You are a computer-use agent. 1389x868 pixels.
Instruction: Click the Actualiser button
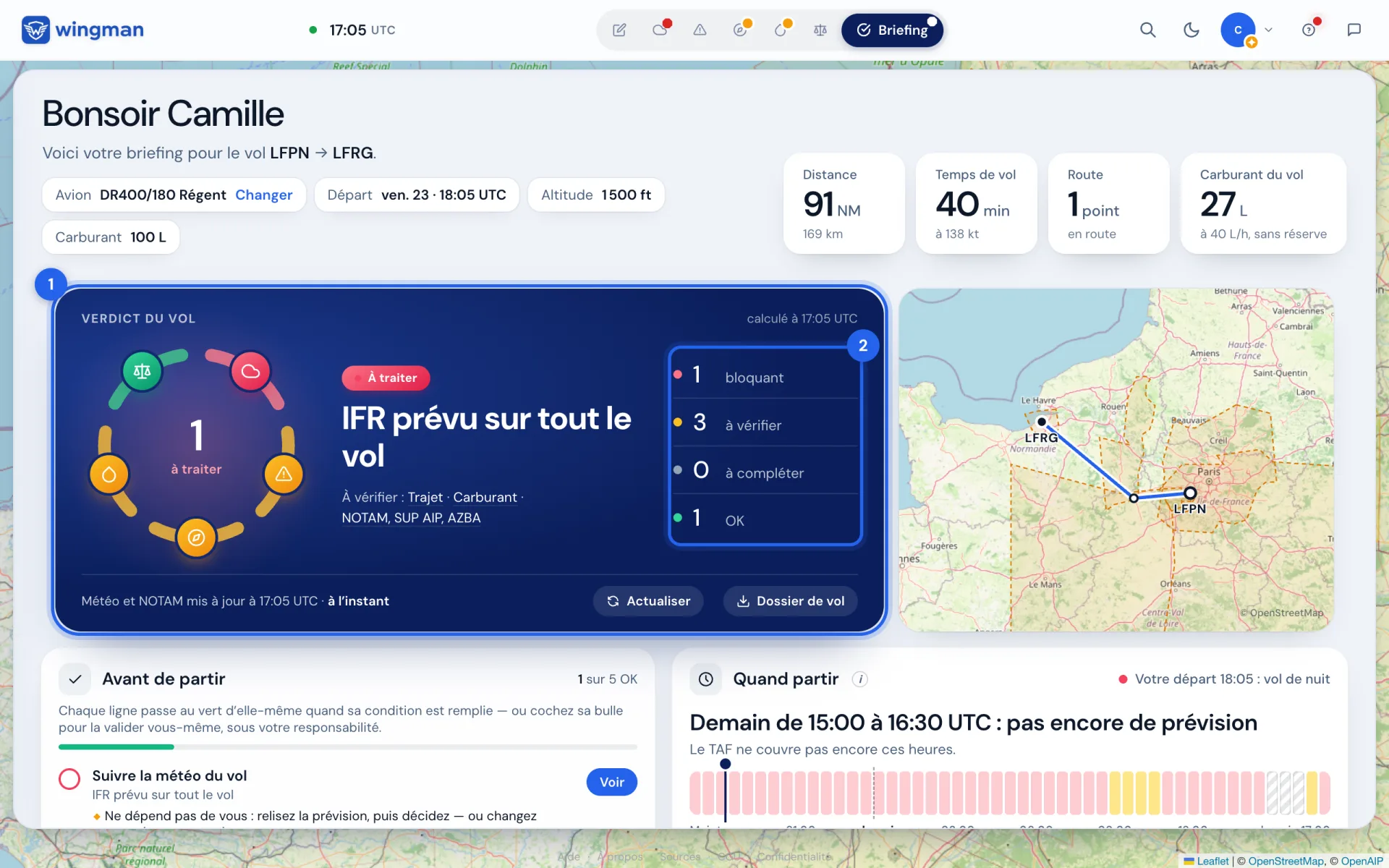648,601
